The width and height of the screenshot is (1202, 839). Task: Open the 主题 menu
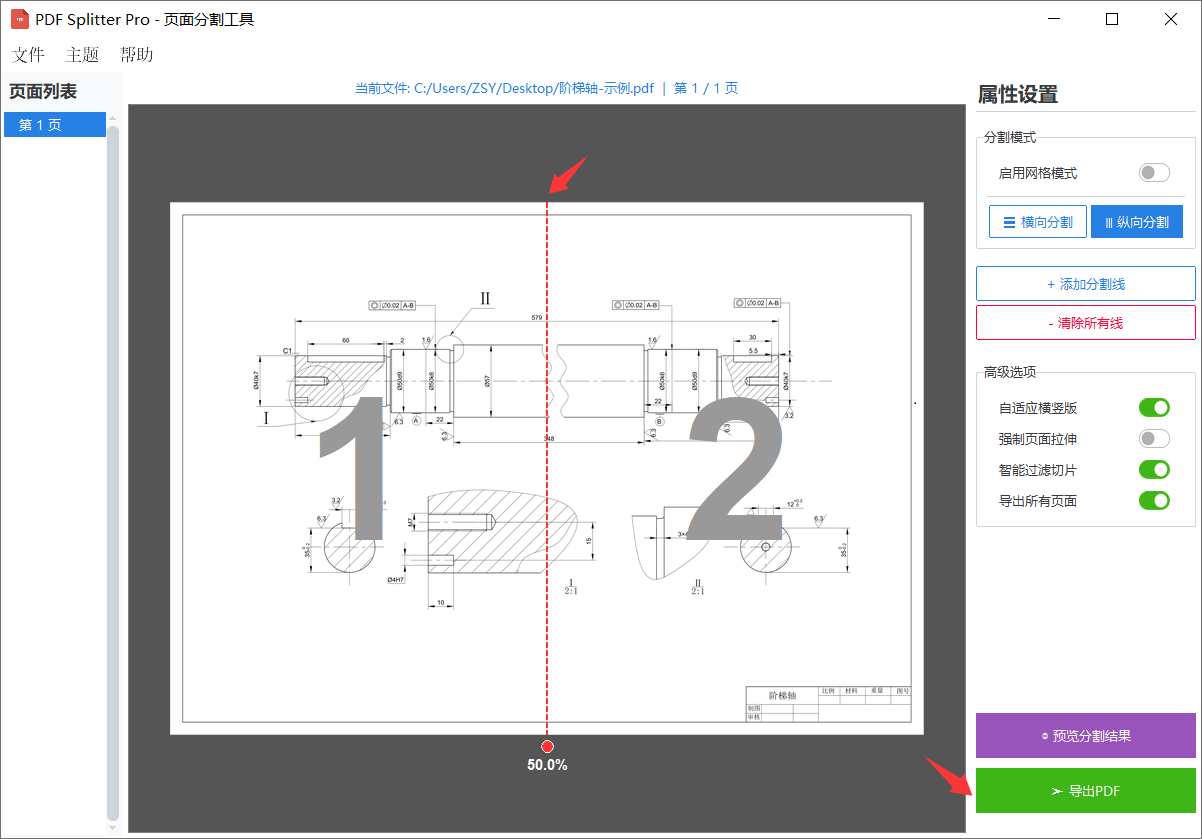(x=82, y=55)
